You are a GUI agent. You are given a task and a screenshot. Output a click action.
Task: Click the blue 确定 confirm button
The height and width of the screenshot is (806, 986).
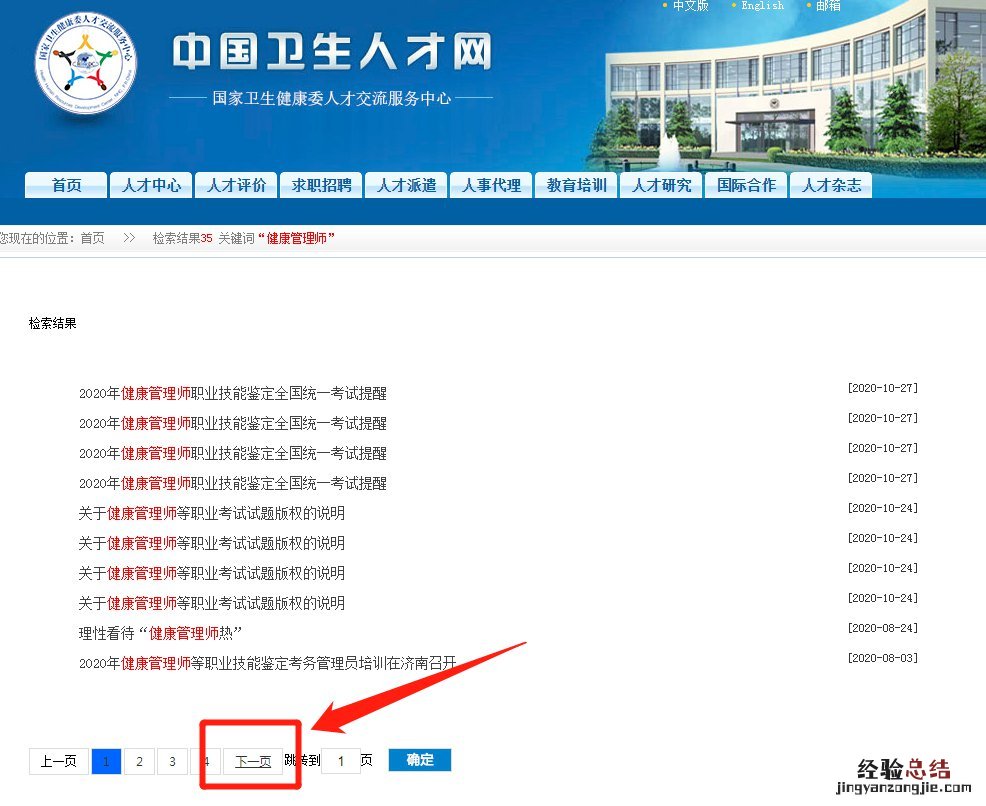pos(420,759)
